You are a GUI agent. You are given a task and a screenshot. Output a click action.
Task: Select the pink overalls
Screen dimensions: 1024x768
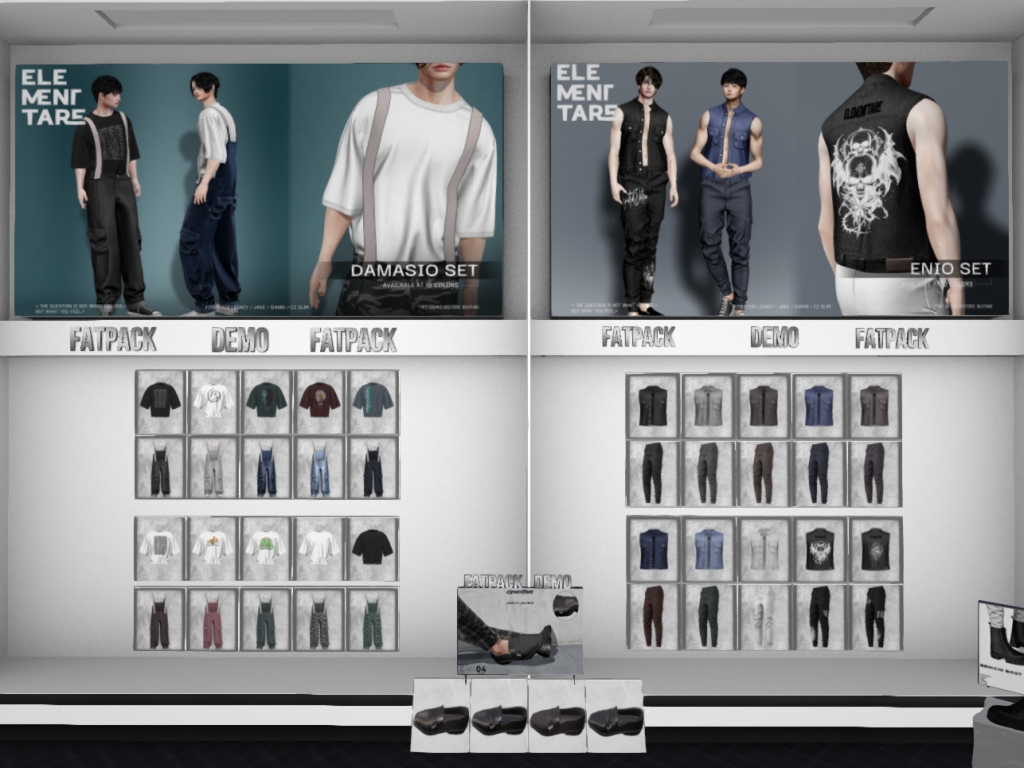[213, 619]
